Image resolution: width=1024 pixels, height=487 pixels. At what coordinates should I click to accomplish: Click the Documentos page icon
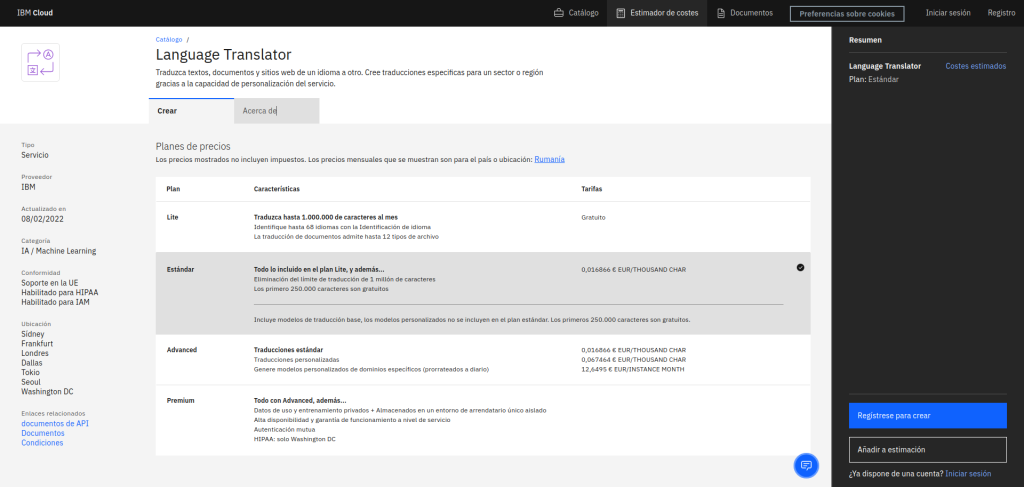(x=721, y=12)
